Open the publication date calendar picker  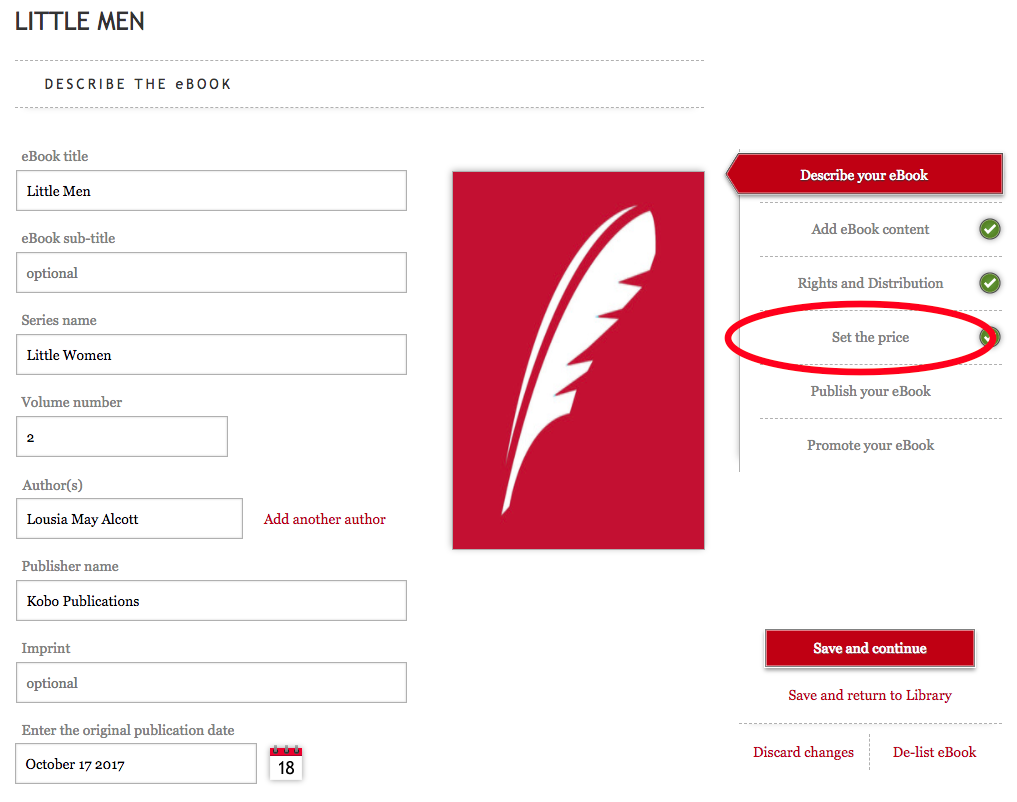tap(286, 763)
